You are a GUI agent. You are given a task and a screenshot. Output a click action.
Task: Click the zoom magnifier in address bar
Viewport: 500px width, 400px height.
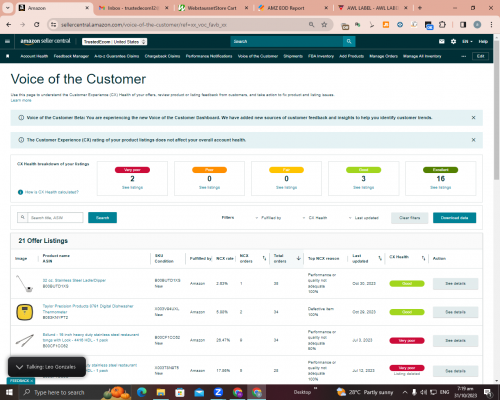click(311, 25)
